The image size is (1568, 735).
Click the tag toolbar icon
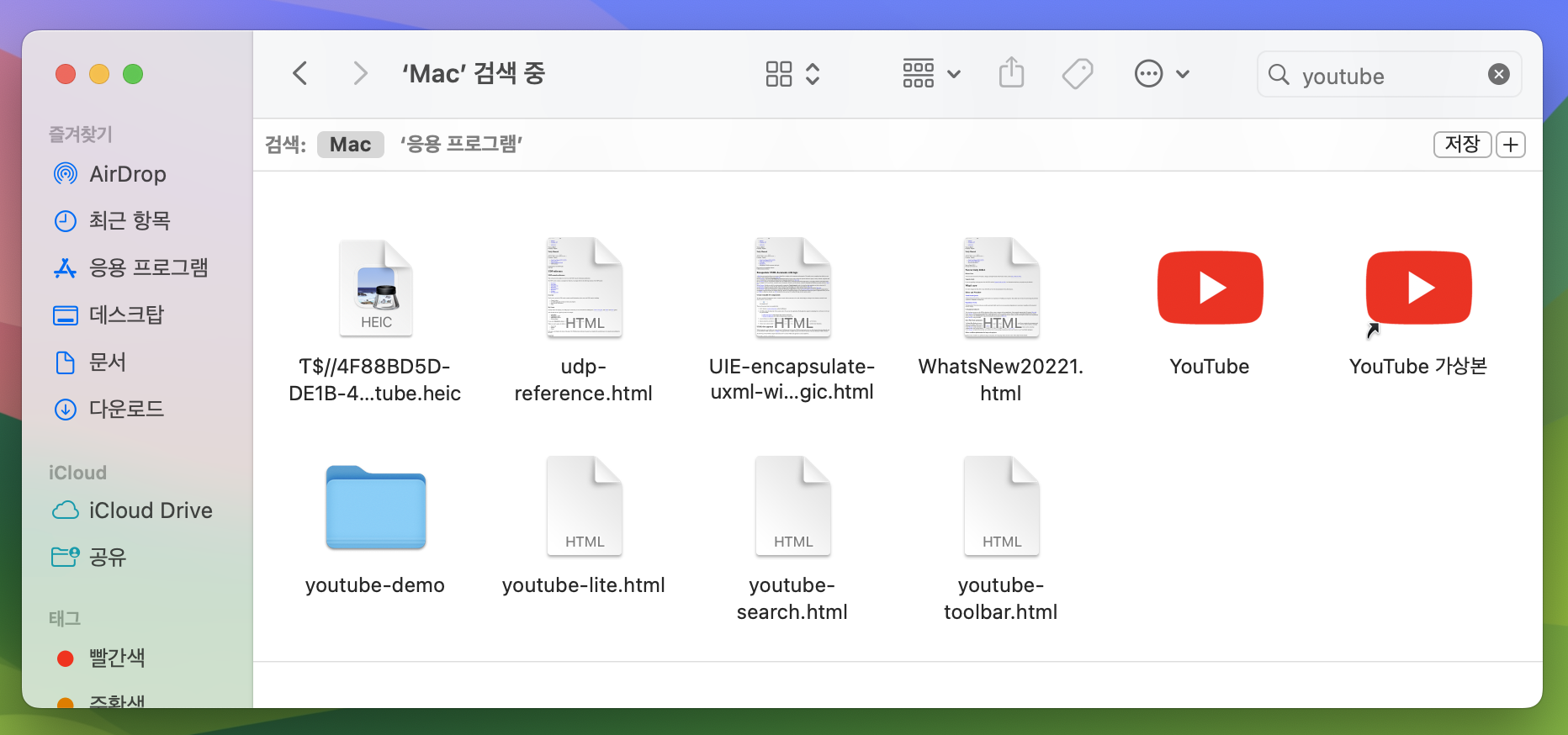click(1078, 74)
